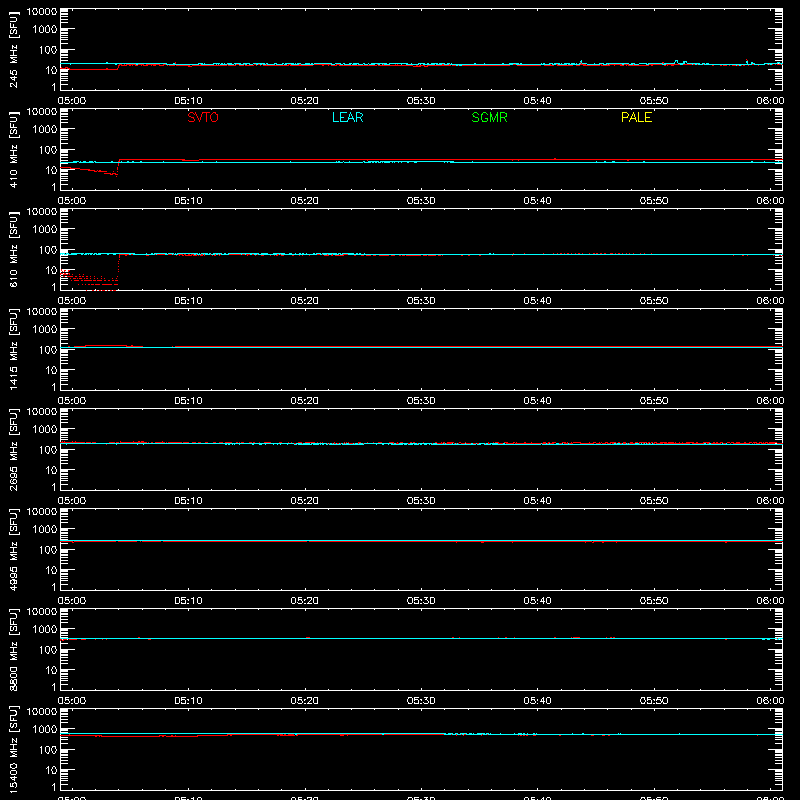Click the 1000 tick on 2695 MHz axis
The height and width of the screenshot is (800, 800).
pyautogui.click(x=45, y=429)
